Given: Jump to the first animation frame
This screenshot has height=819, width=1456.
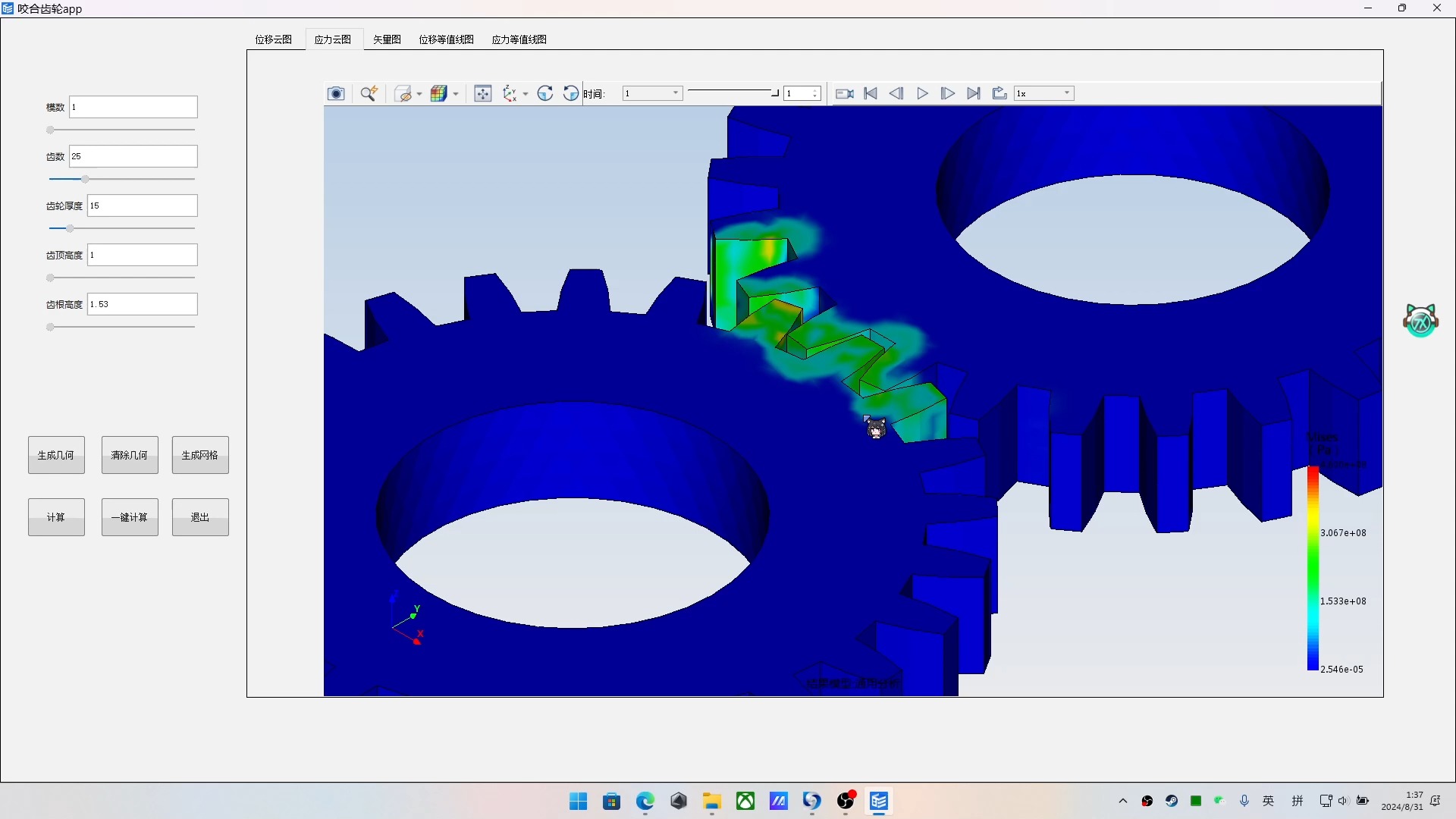Looking at the screenshot, I should 871,93.
